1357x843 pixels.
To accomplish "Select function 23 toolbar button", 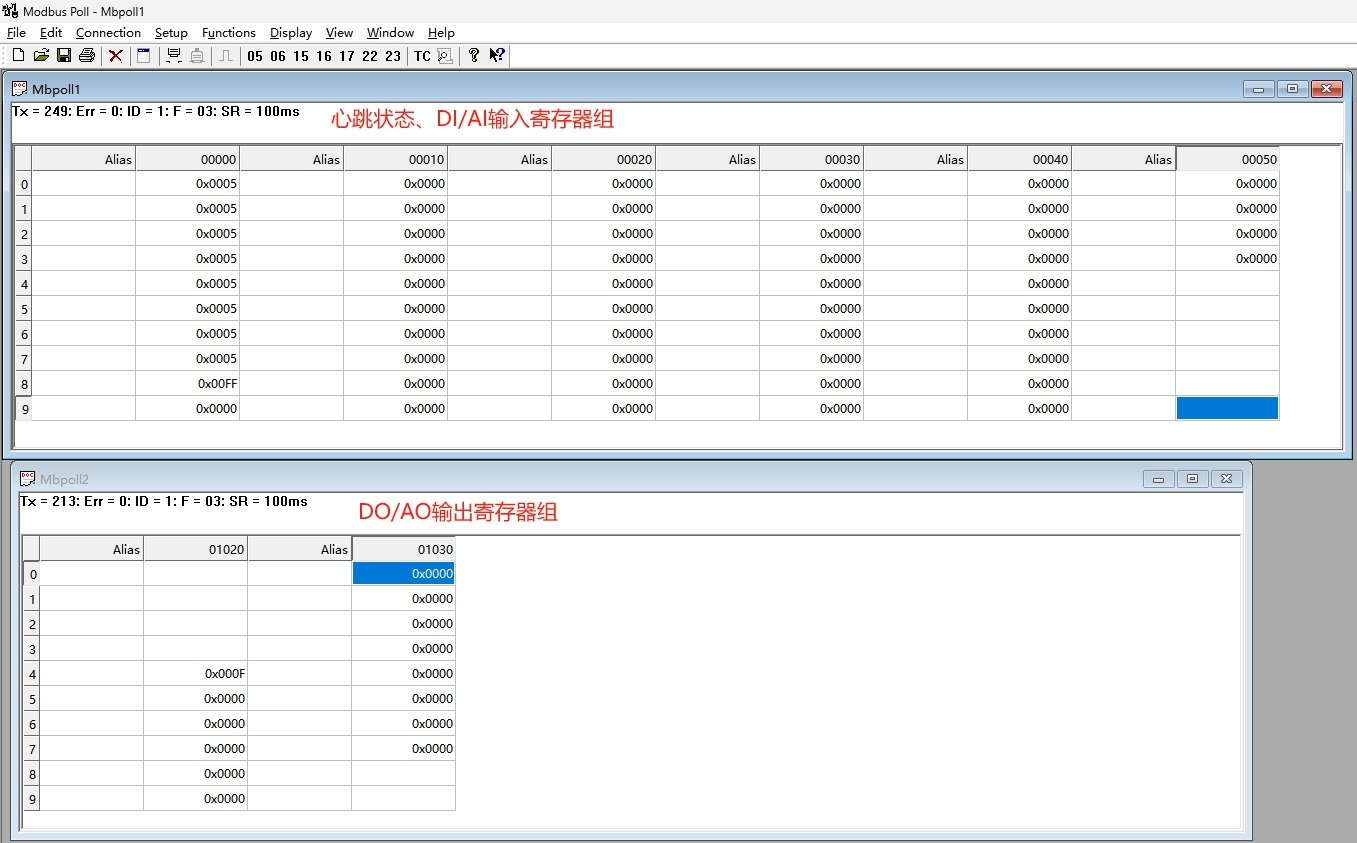I will pos(393,56).
